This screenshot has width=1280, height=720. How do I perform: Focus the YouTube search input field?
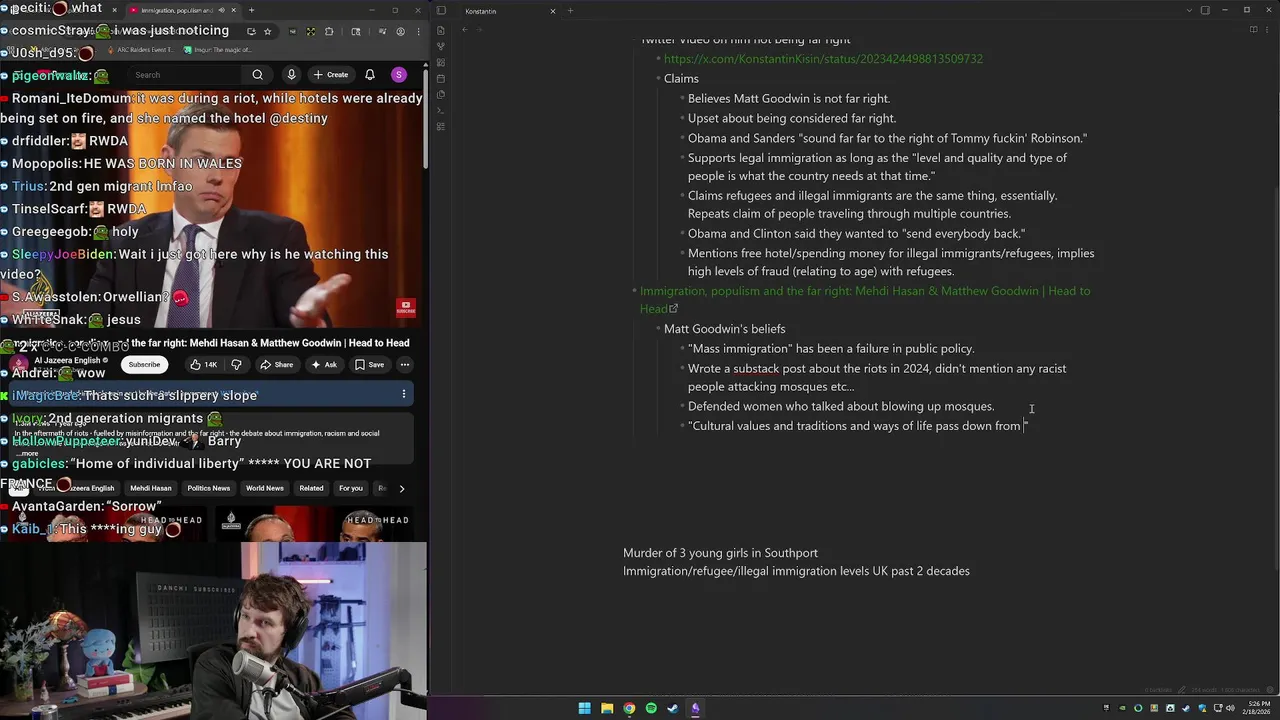185,75
